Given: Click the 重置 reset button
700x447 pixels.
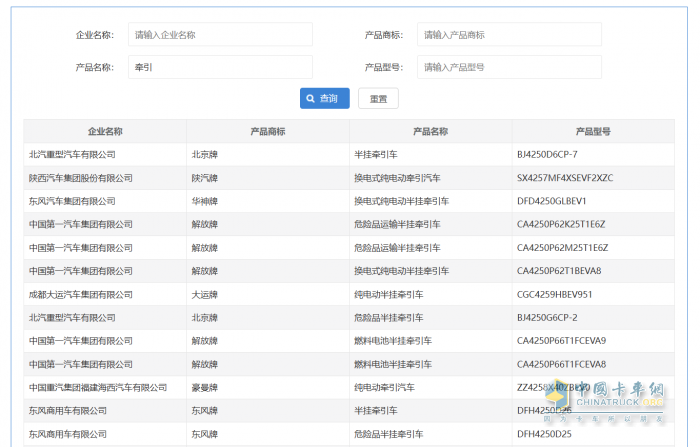Looking at the screenshot, I should point(378,99).
